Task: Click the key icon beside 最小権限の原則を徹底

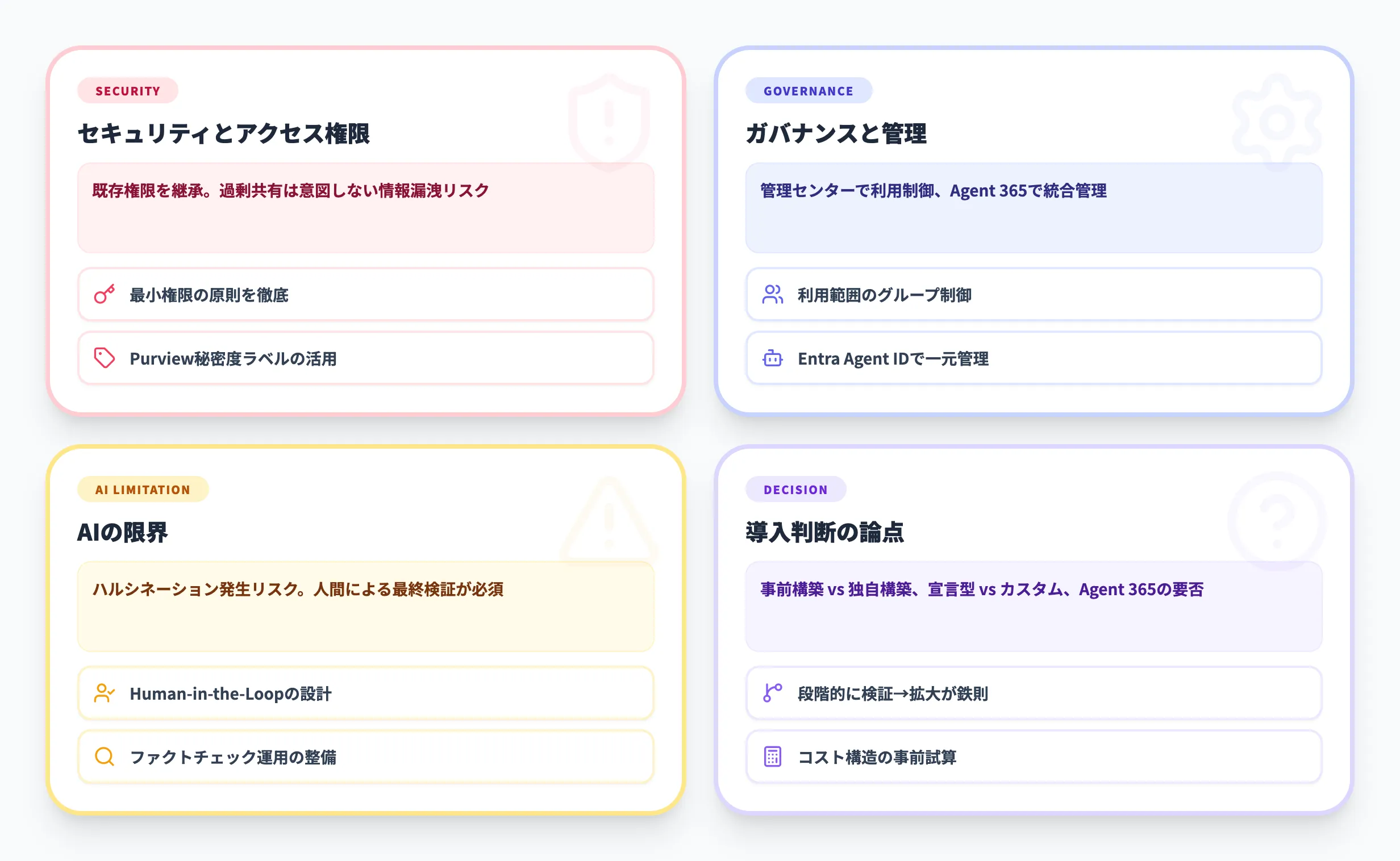Action: click(104, 294)
